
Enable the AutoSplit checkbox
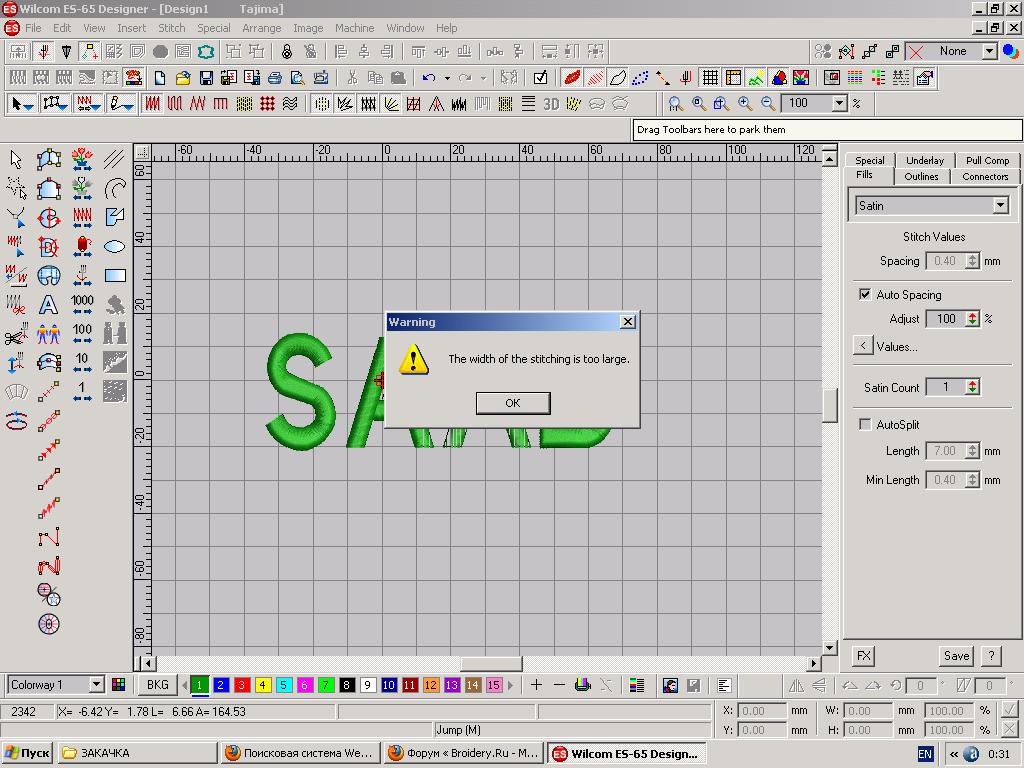[865, 425]
